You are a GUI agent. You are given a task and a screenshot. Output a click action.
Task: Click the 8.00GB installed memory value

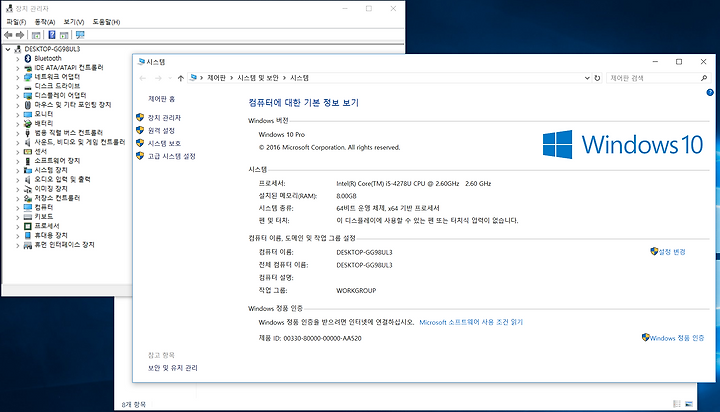tap(346, 196)
